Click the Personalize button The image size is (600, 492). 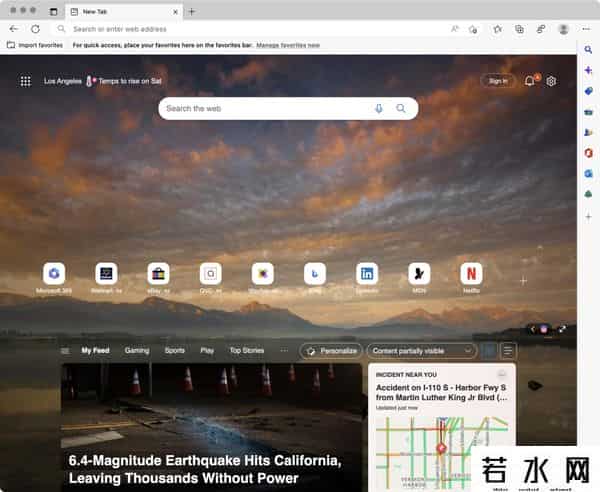click(x=331, y=351)
